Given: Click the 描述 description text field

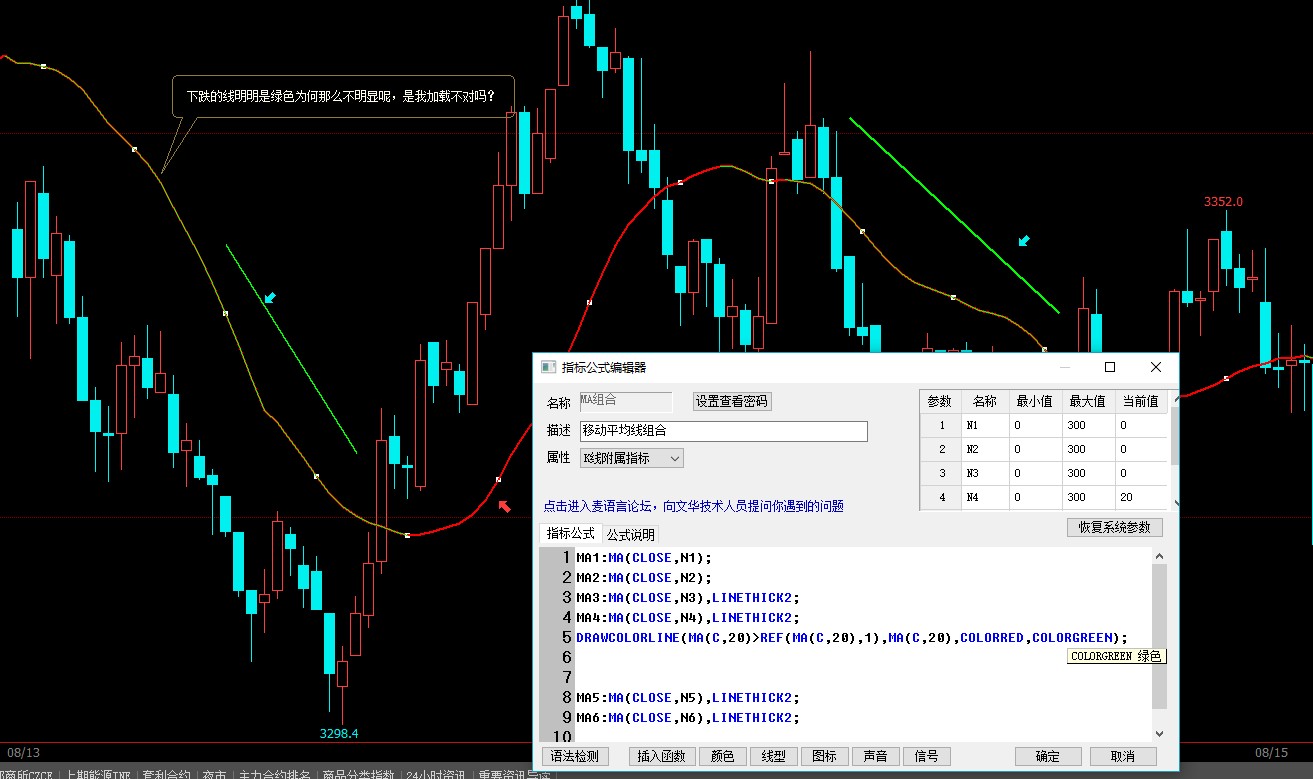Looking at the screenshot, I should point(723,431).
